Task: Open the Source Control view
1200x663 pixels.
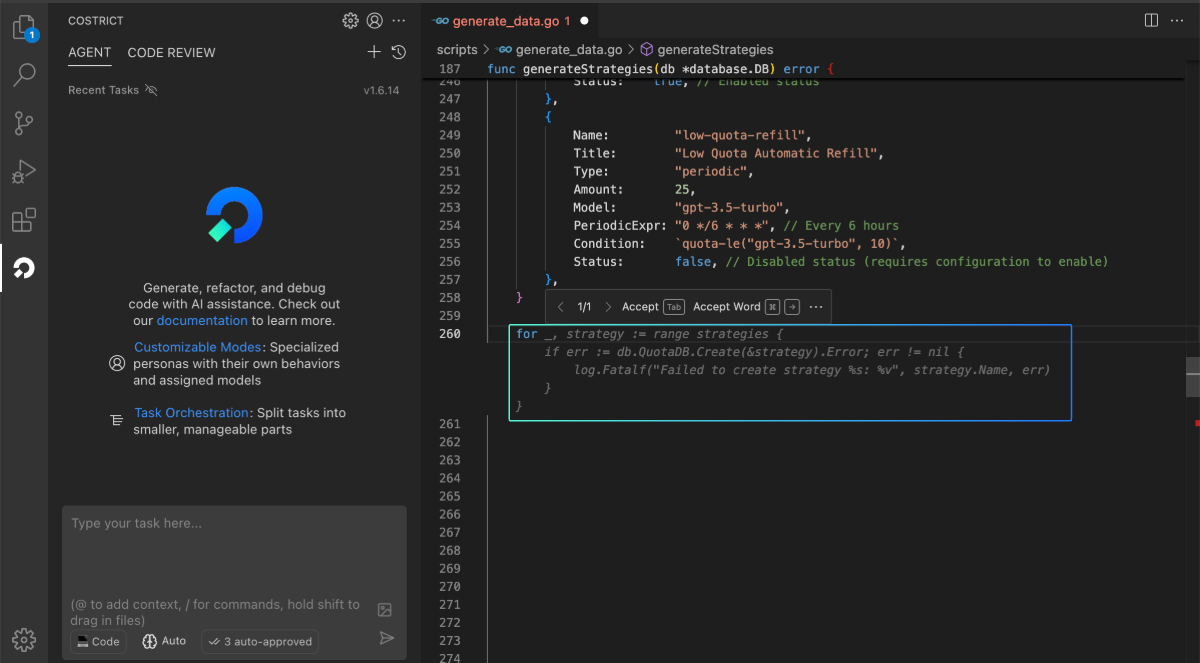Action: [24, 123]
